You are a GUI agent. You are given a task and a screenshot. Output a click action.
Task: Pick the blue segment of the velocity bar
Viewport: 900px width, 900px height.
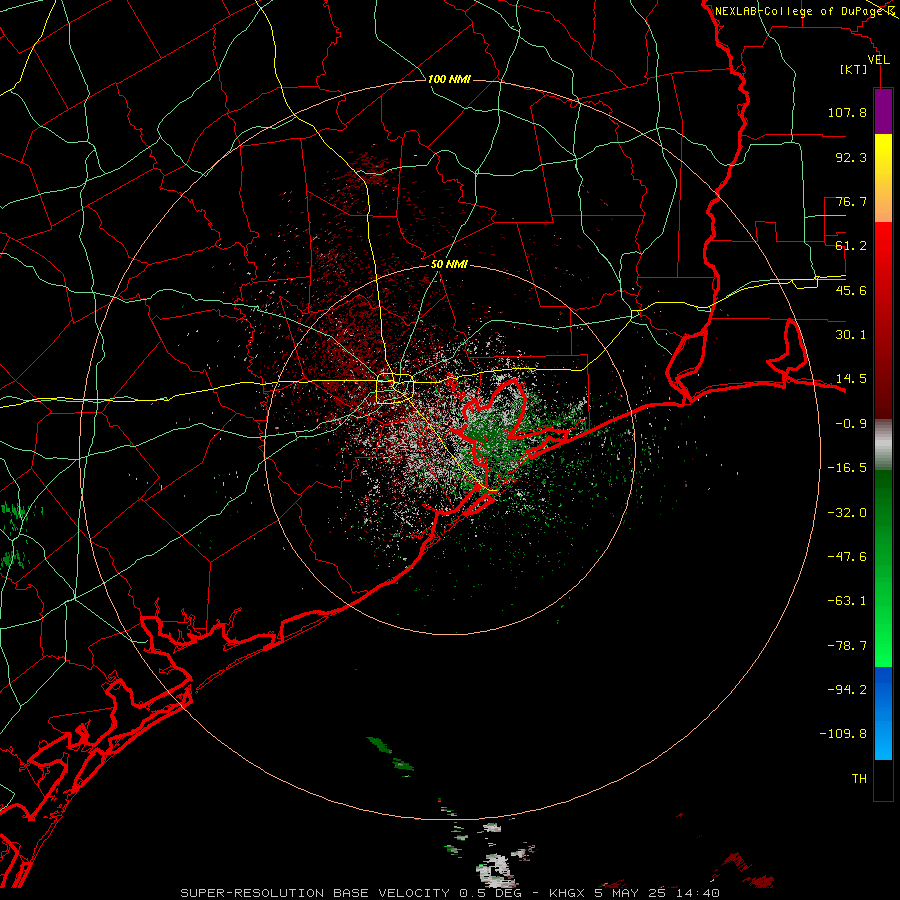coord(883,713)
